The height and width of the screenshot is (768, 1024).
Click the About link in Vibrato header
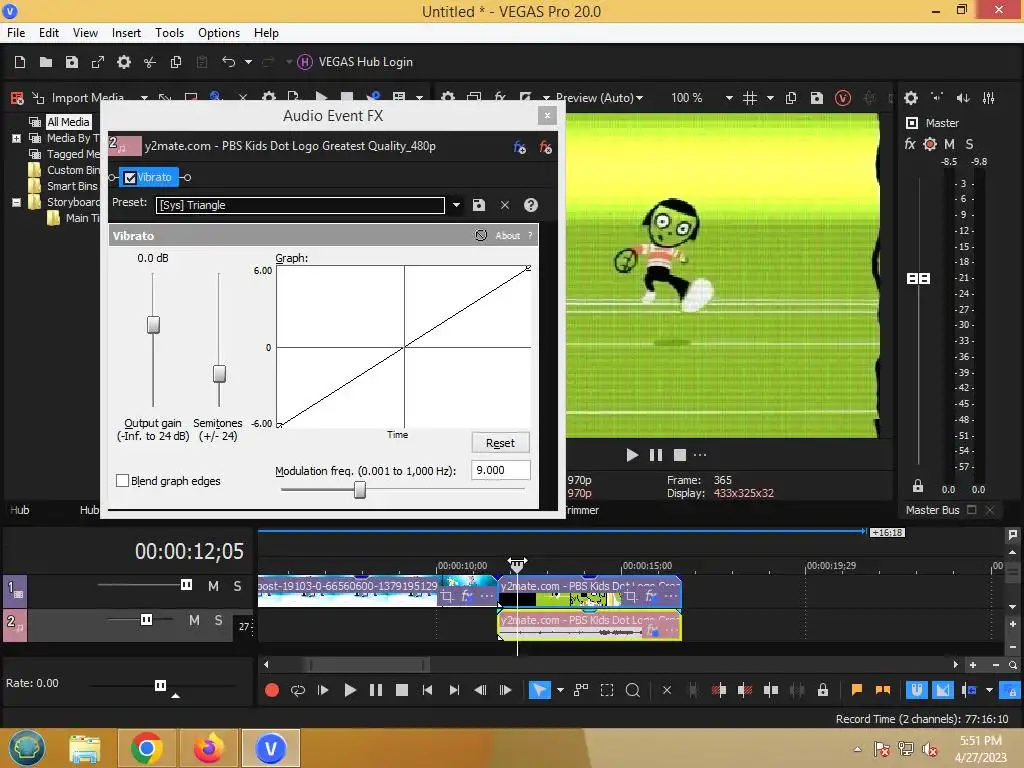(507, 236)
